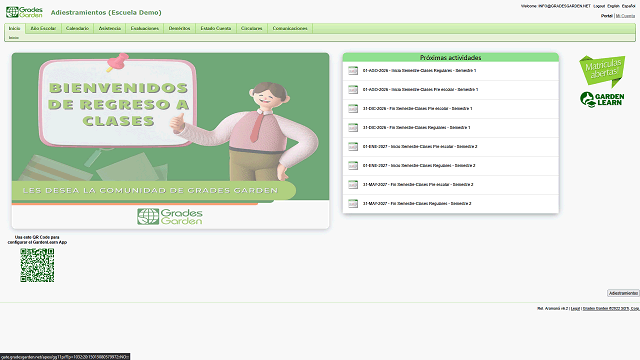Go to the Evaluaciones tab

tap(144, 28)
